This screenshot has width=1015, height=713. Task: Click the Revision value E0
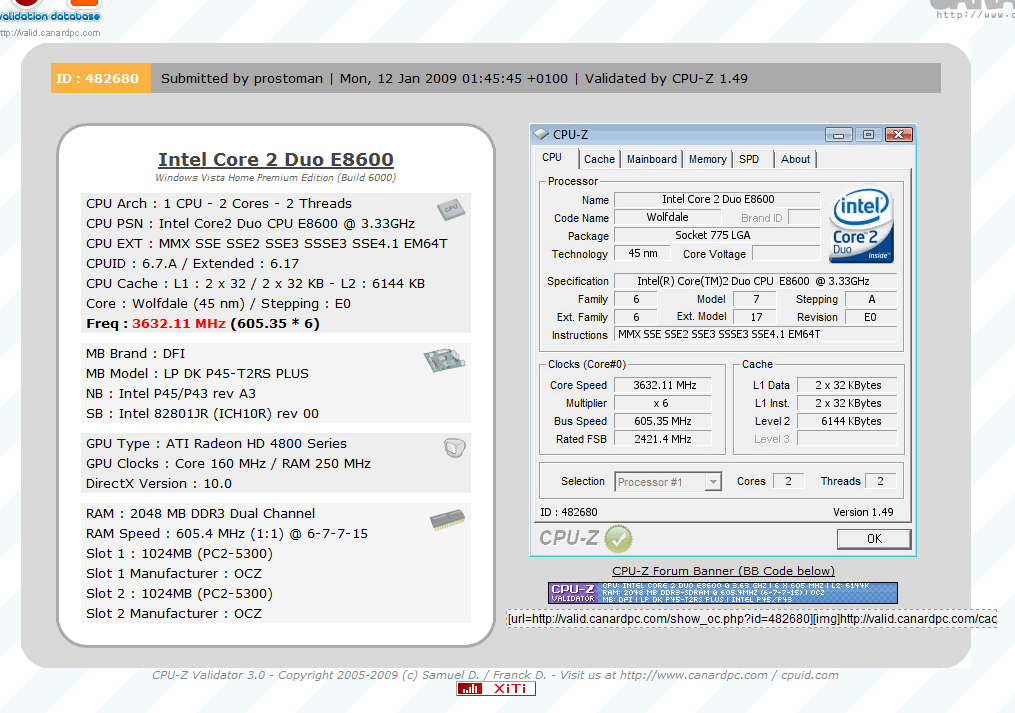870,317
